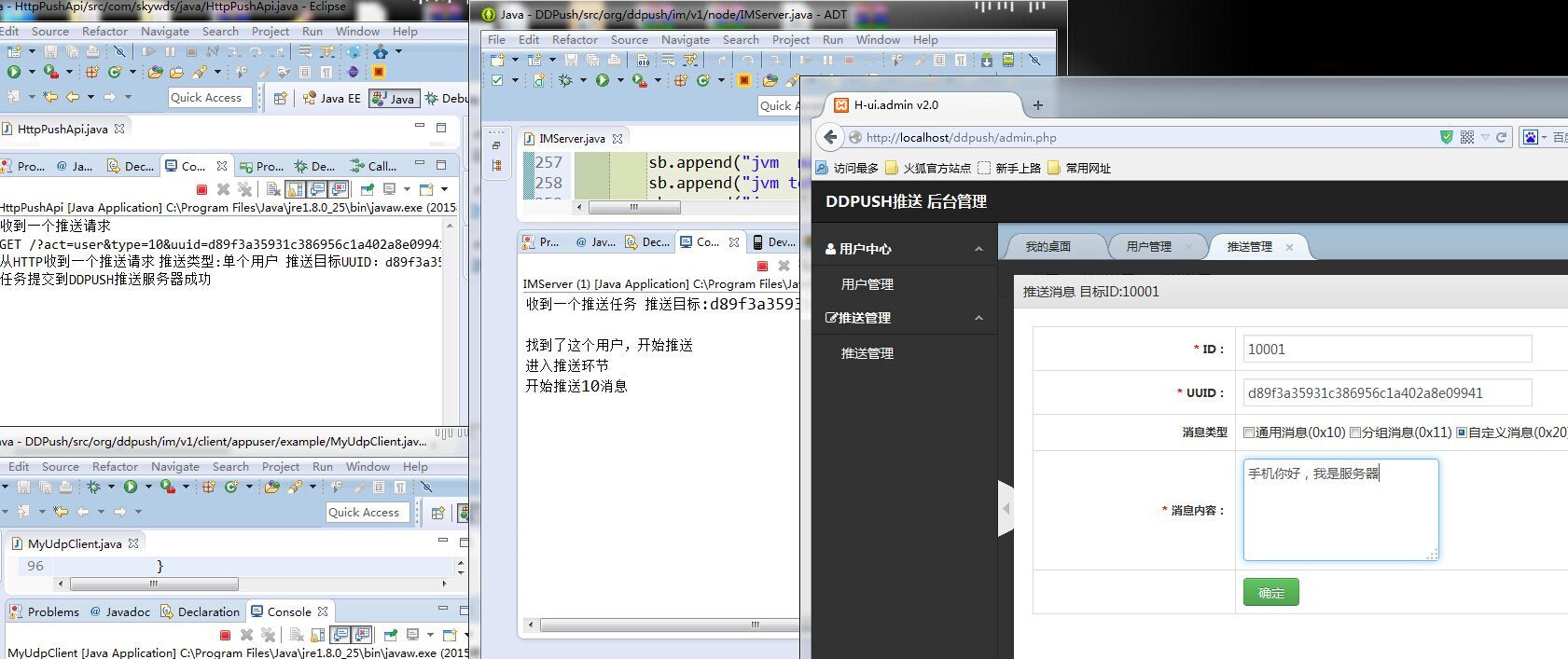1568x659 pixels.
Task: Terminate HttpPushApi console with red stop square
Action: tap(201, 189)
